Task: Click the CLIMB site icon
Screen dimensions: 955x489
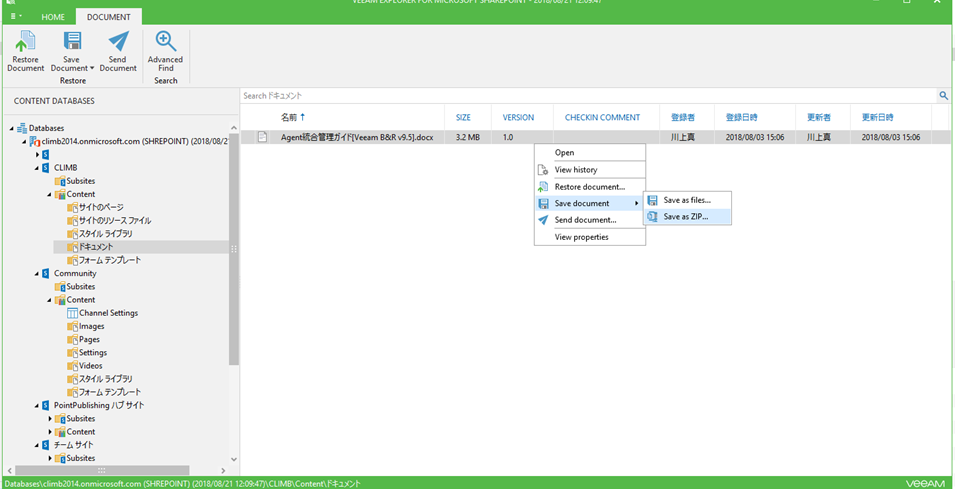Action: (46, 167)
